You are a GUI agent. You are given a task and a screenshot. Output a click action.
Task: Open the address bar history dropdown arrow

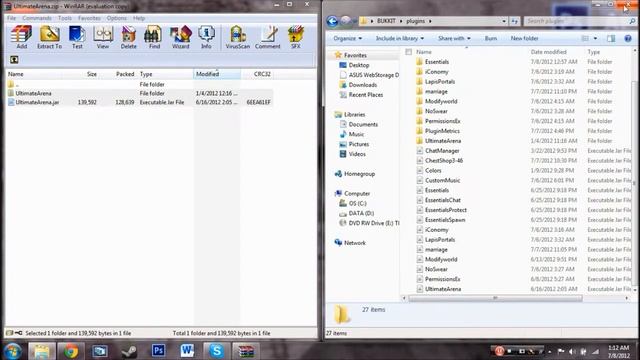(x=504, y=21)
